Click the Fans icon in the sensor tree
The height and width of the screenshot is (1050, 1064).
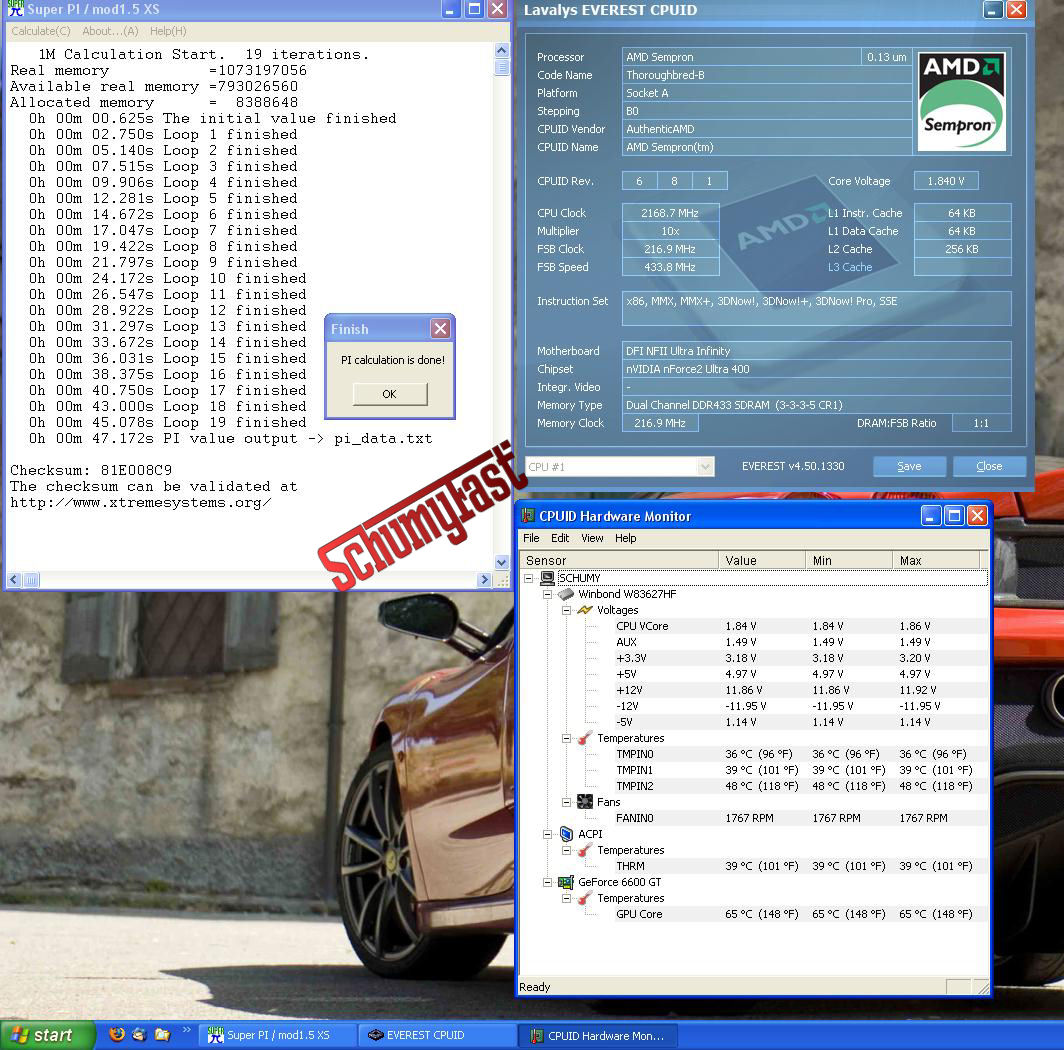coord(584,802)
